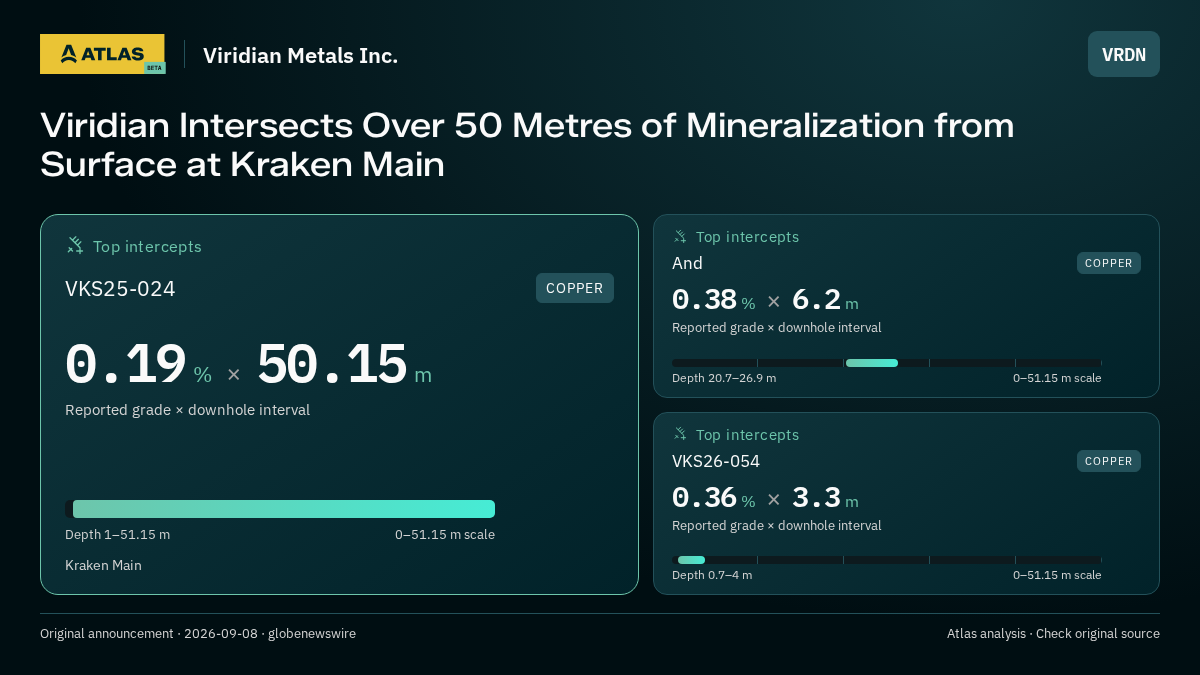This screenshot has height=675, width=1200.
Task: Click the drill icon in the VKS25-024 card
Action: coord(75,245)
